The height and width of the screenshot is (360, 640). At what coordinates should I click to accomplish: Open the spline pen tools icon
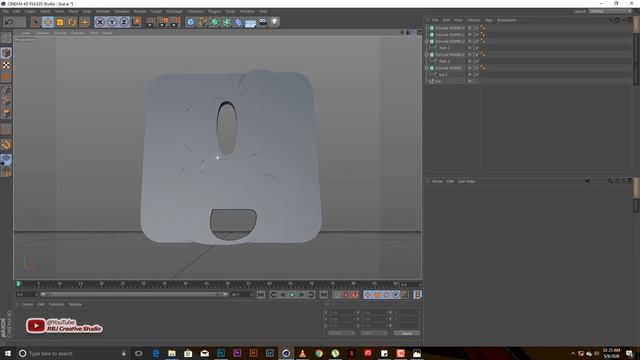coord(202,22)
